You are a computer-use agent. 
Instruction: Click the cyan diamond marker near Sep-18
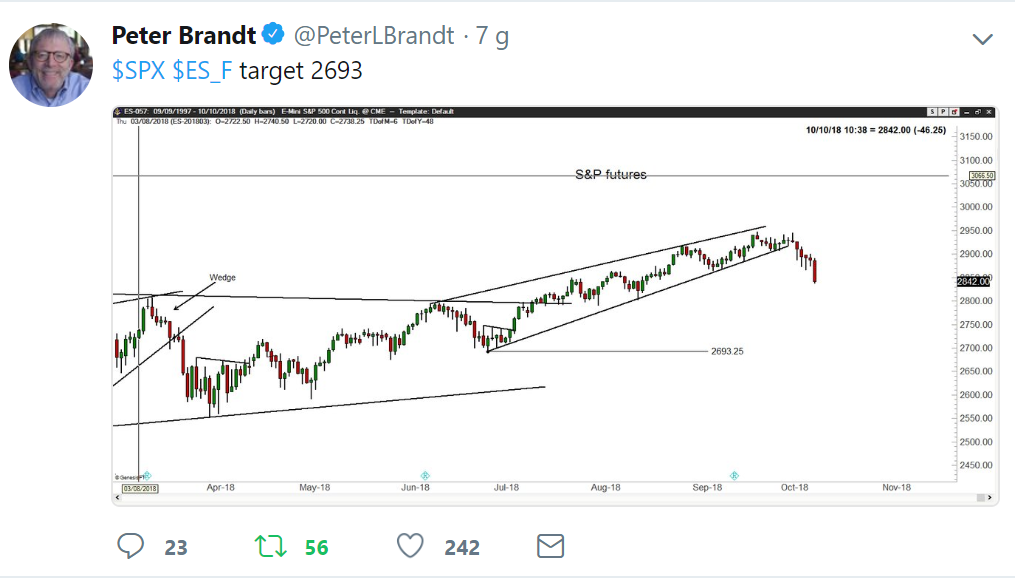tap(734, 473)
